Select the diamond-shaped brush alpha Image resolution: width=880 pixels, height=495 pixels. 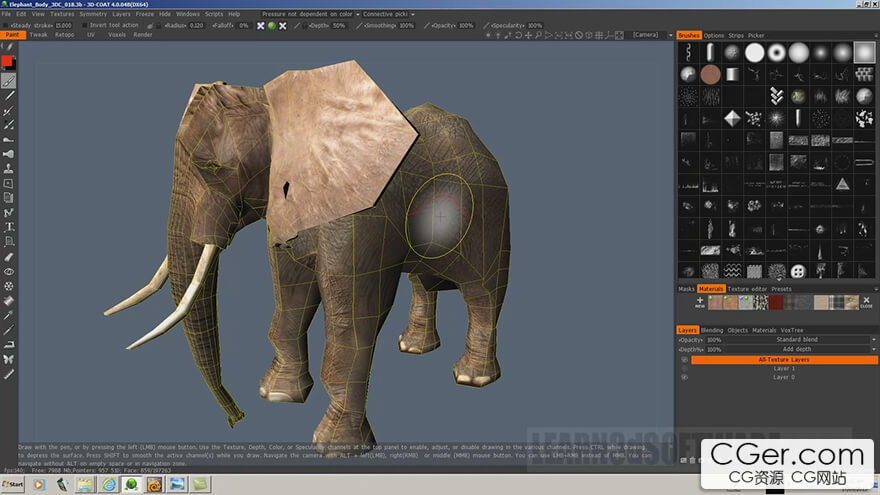point(732,118)
